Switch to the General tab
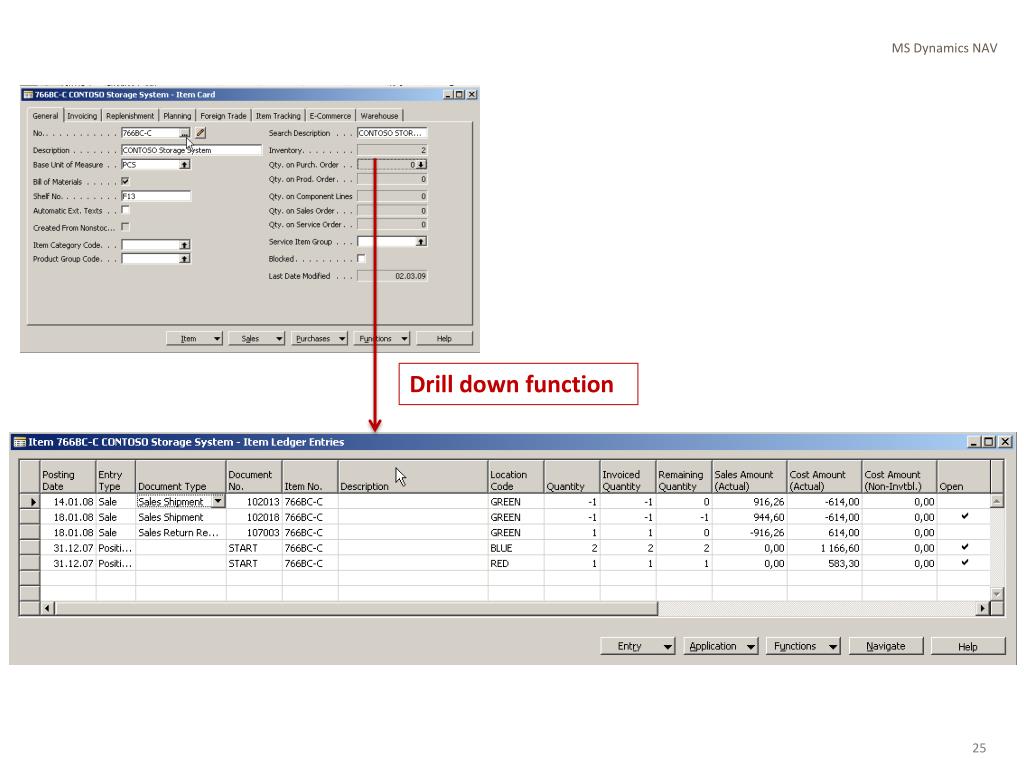This screenshot has height=768, width=1024. pyautogui.click(x=46, y=116)
